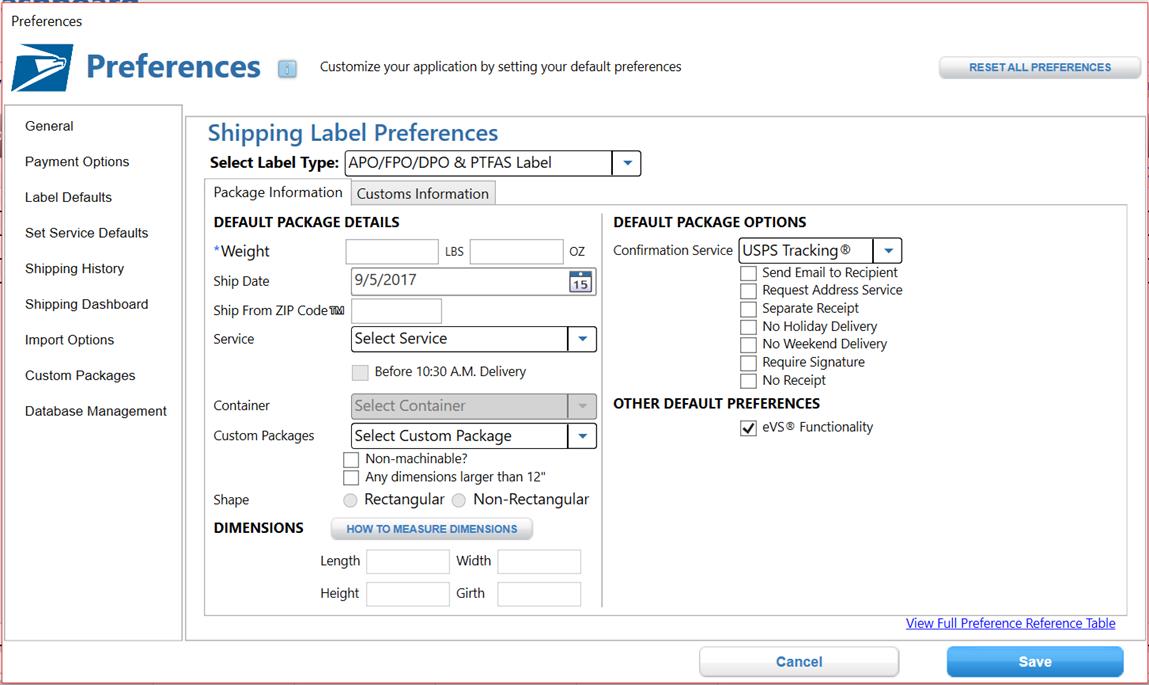Open the Preferences info help icon

coord(287,69)
